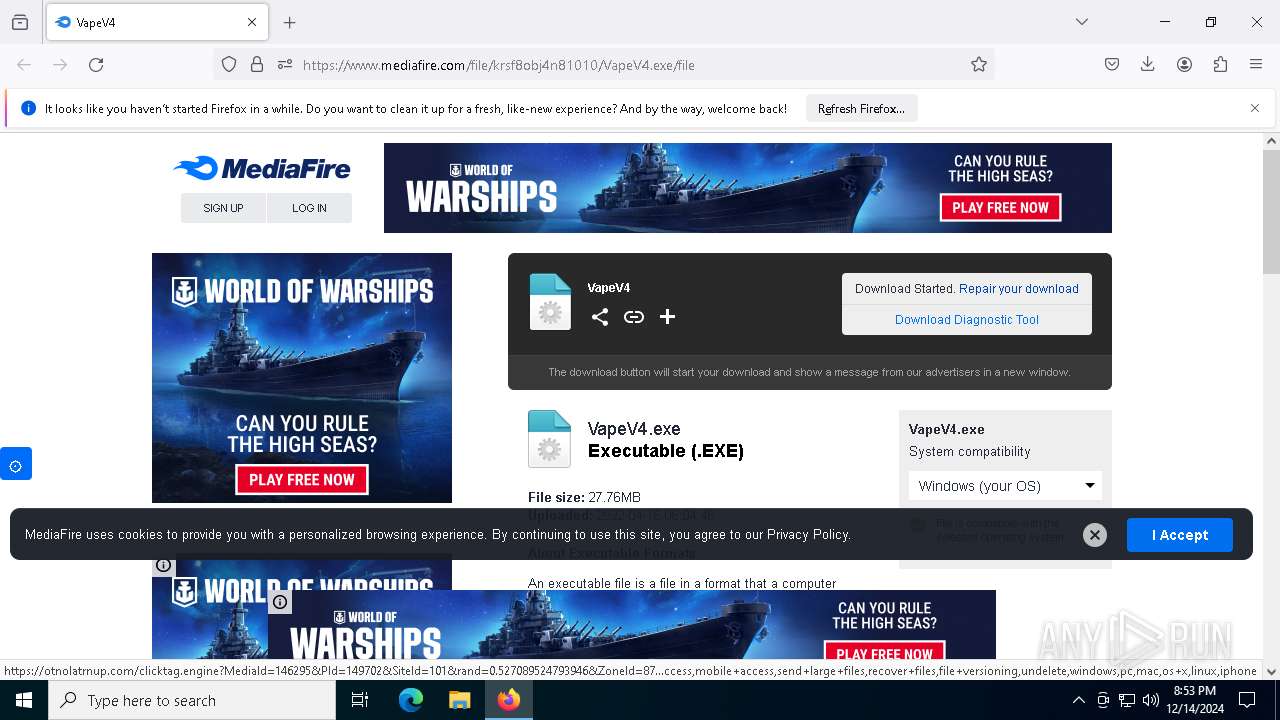The width and height of the screenshot is (1280, 720).
Task: Click PLAY FREE NOW in left sidebar ad
Action: 302,480
